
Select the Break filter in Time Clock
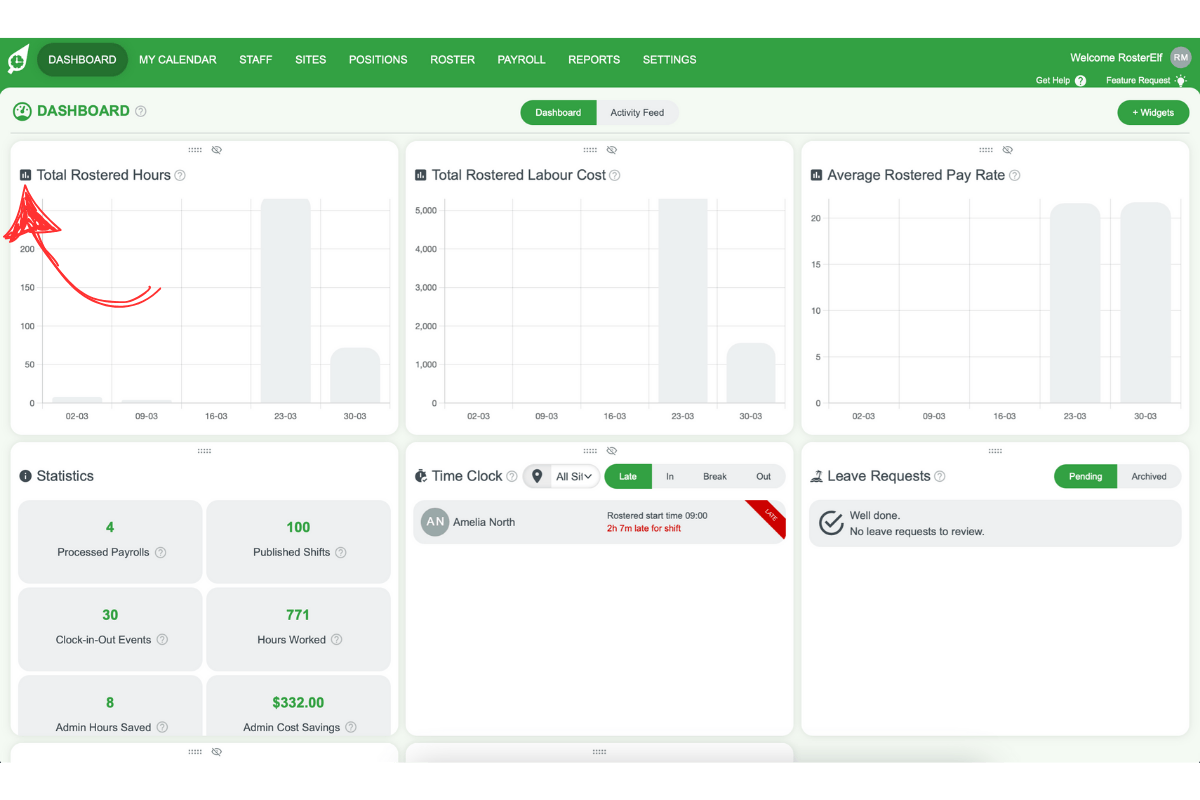[x=714, y=476]
